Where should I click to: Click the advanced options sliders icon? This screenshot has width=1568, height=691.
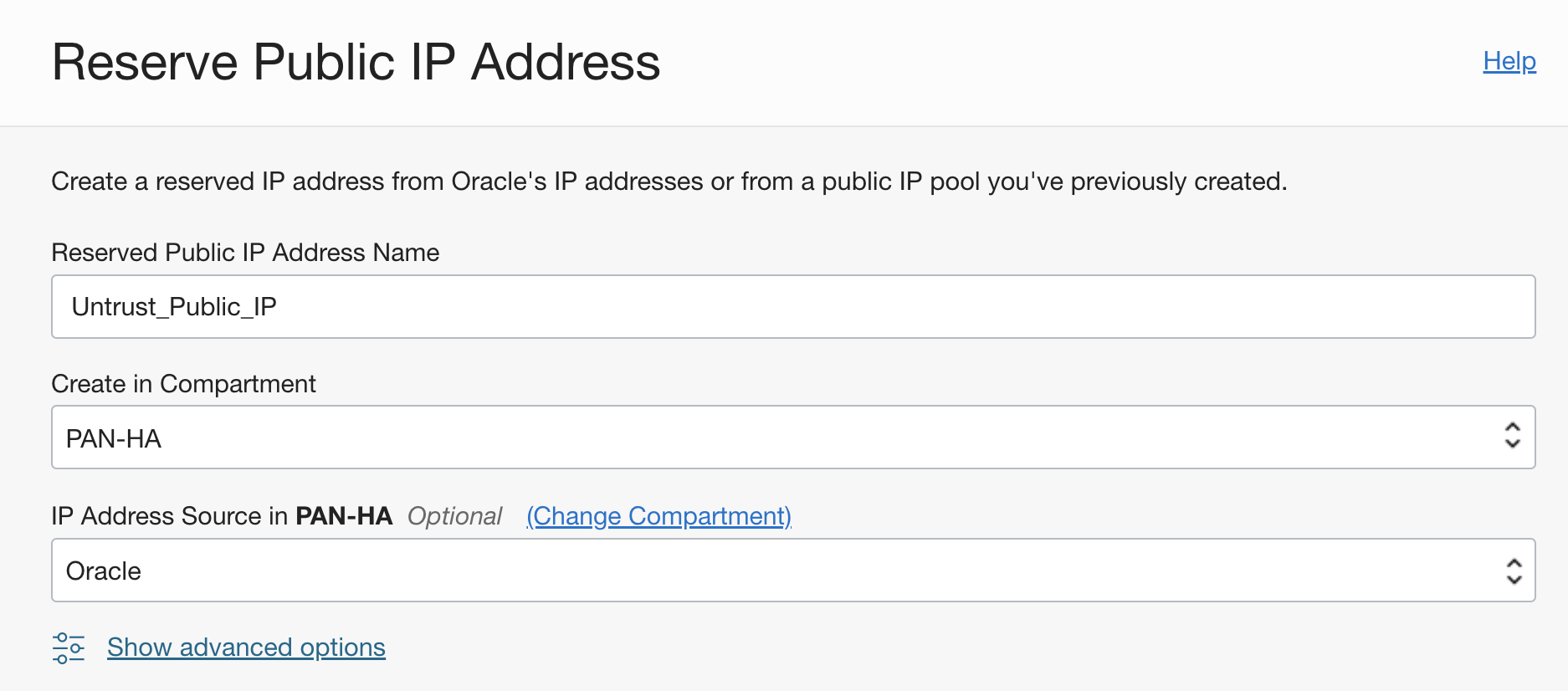point(69,647)
